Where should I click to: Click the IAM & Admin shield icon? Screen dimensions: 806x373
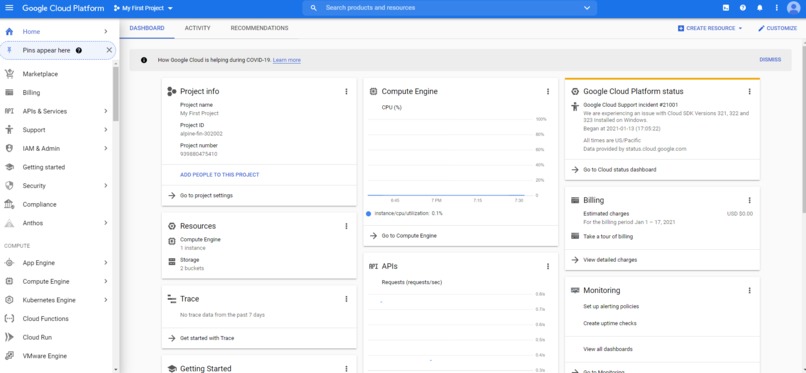[x=9, y=148]
